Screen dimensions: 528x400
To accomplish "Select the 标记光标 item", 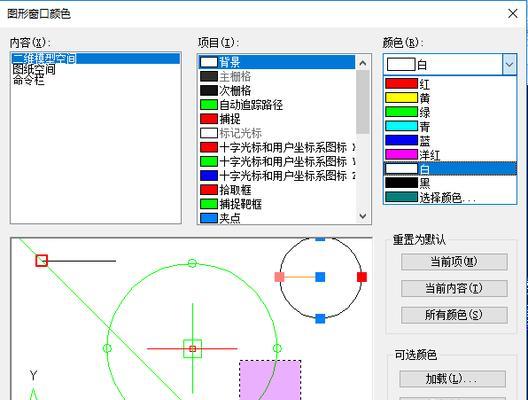I will (277, 133).
